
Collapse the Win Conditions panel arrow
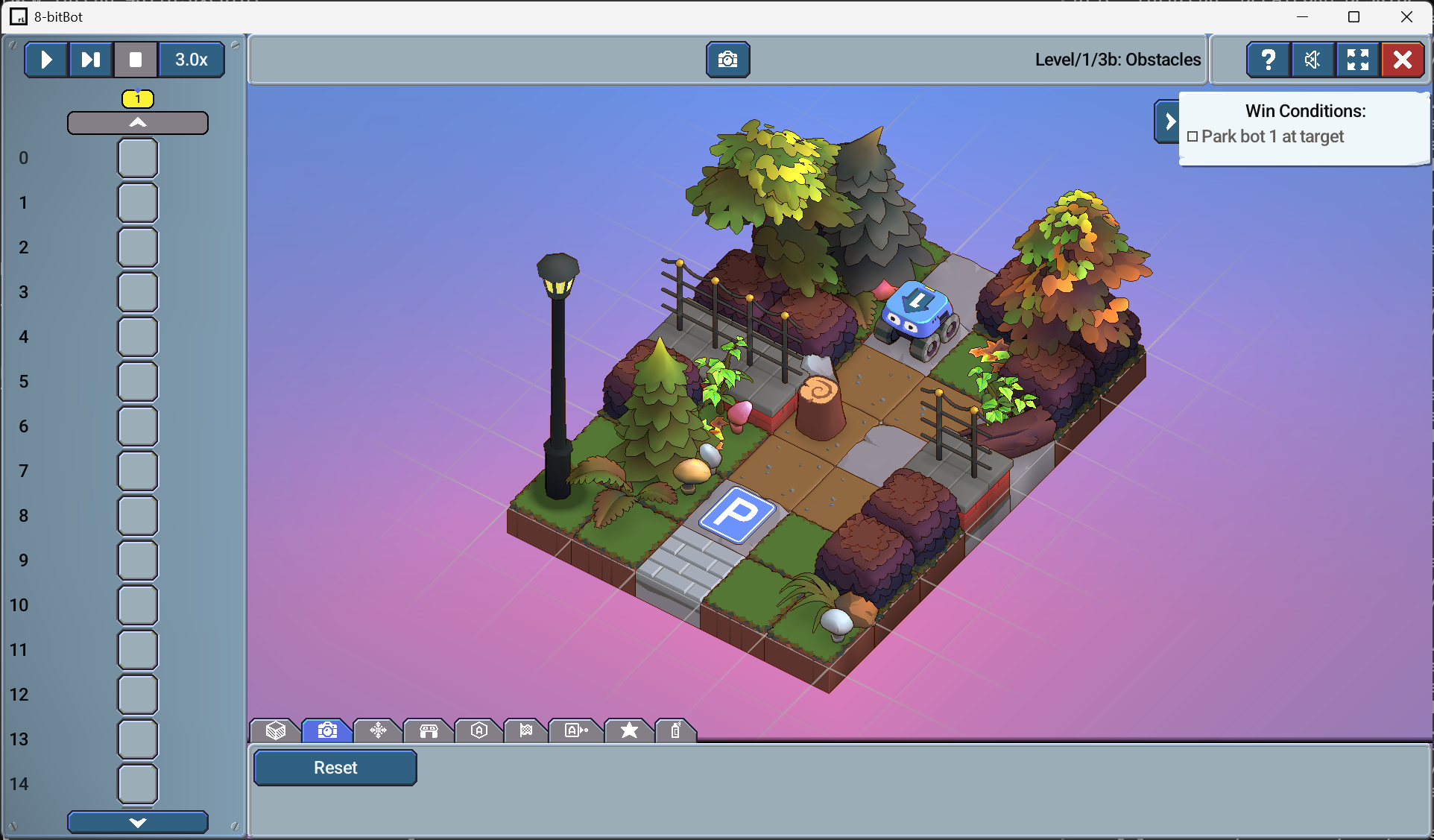coord(1168,121)
